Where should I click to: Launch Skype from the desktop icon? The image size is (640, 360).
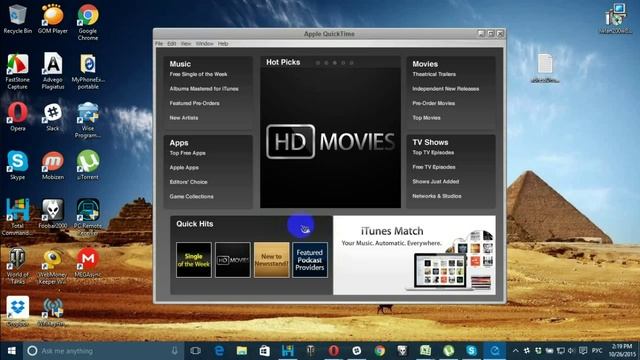[x=18, y=165]
